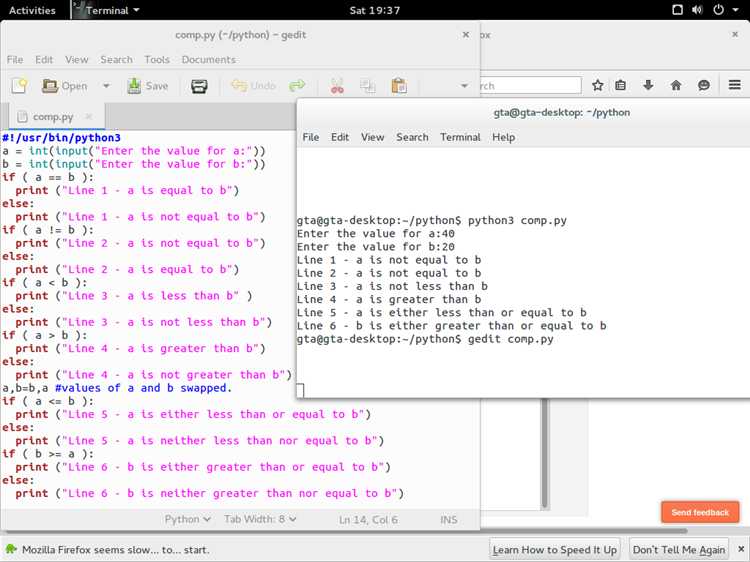Screen dimensions: 750x562
Task: Open a file with the Open button
Action: pos(65,86)
